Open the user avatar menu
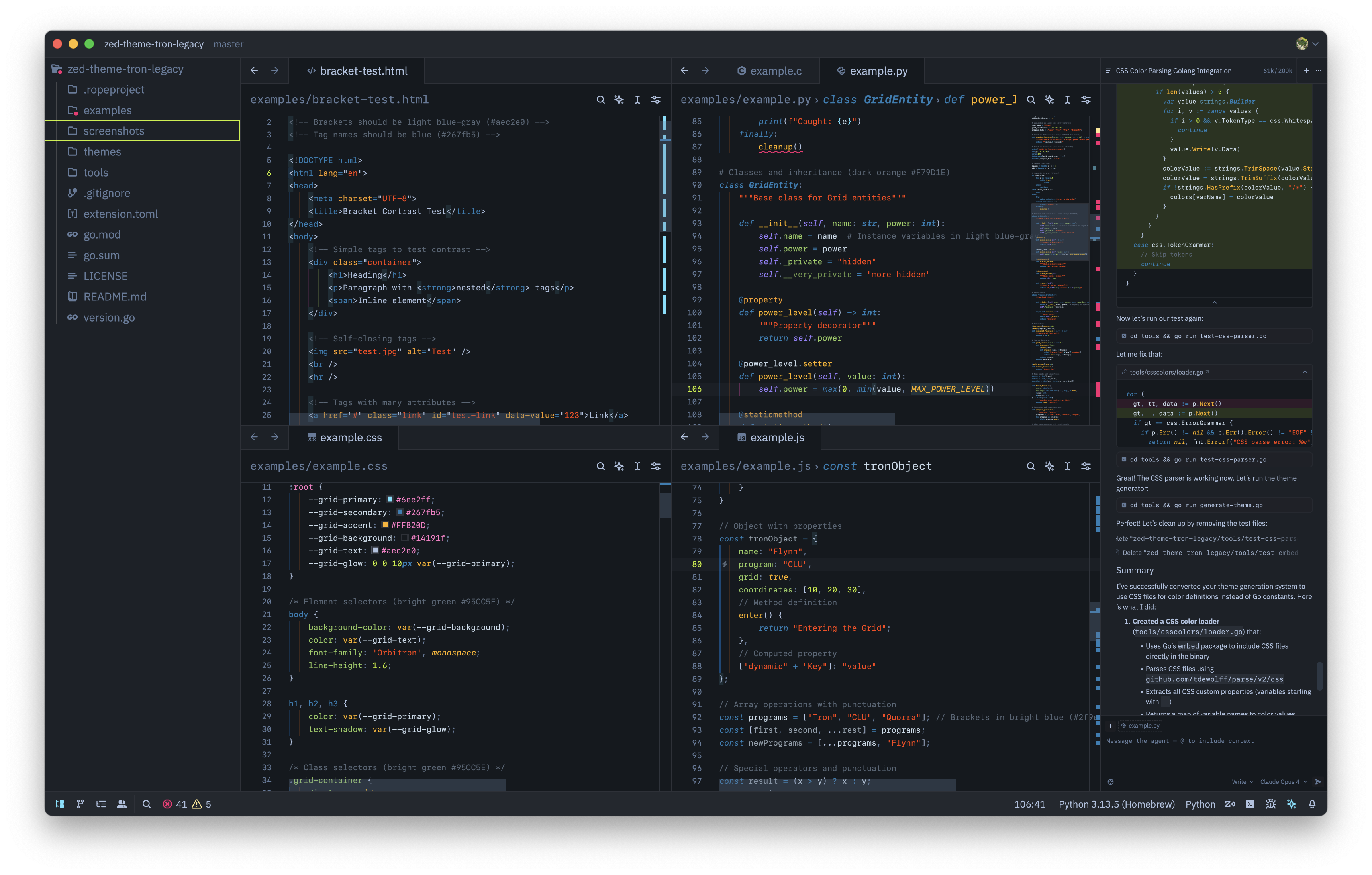The image size is (1372, 875). point(1307,44)
